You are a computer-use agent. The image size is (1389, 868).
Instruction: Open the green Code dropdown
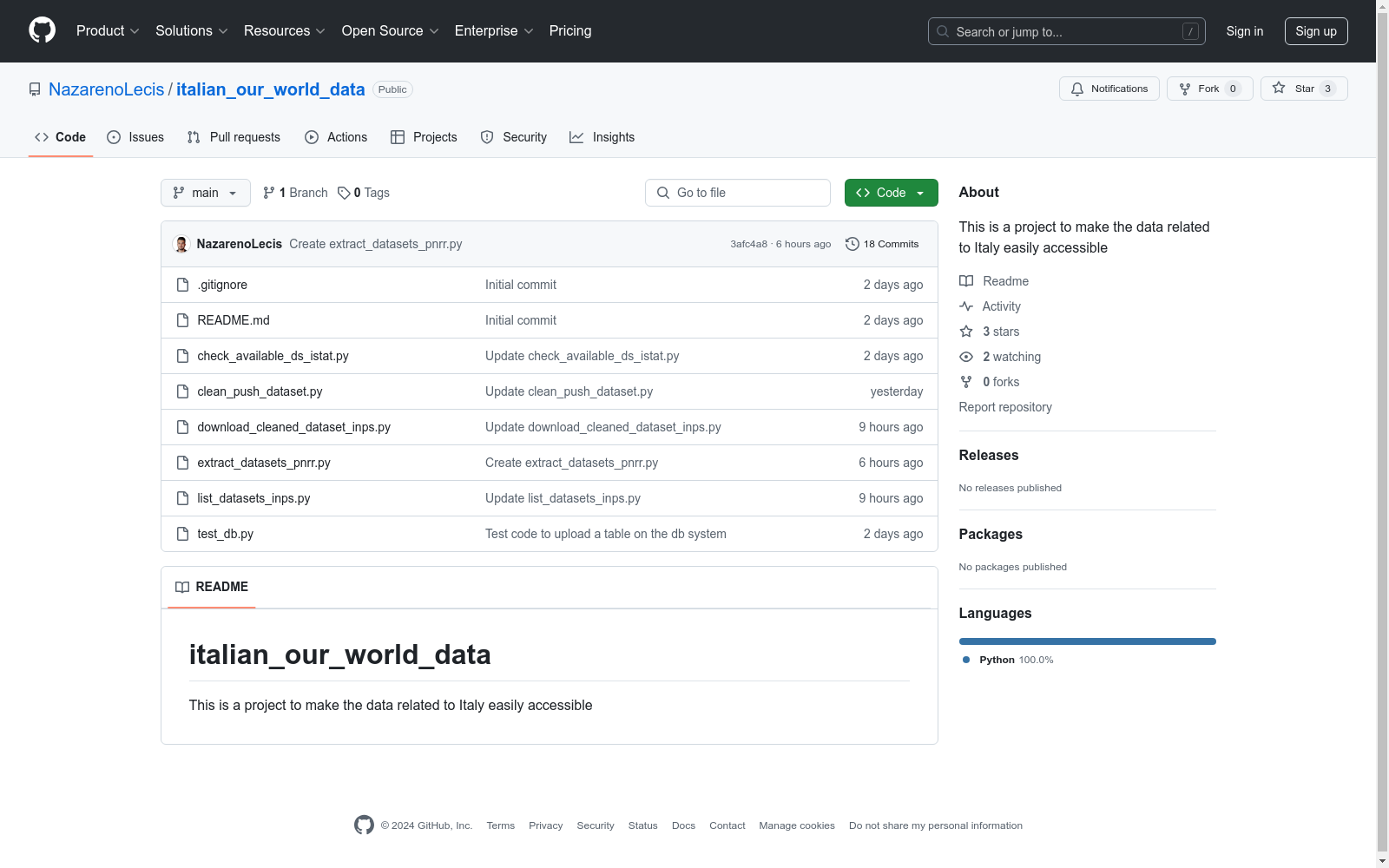click(x=891, y=193)
